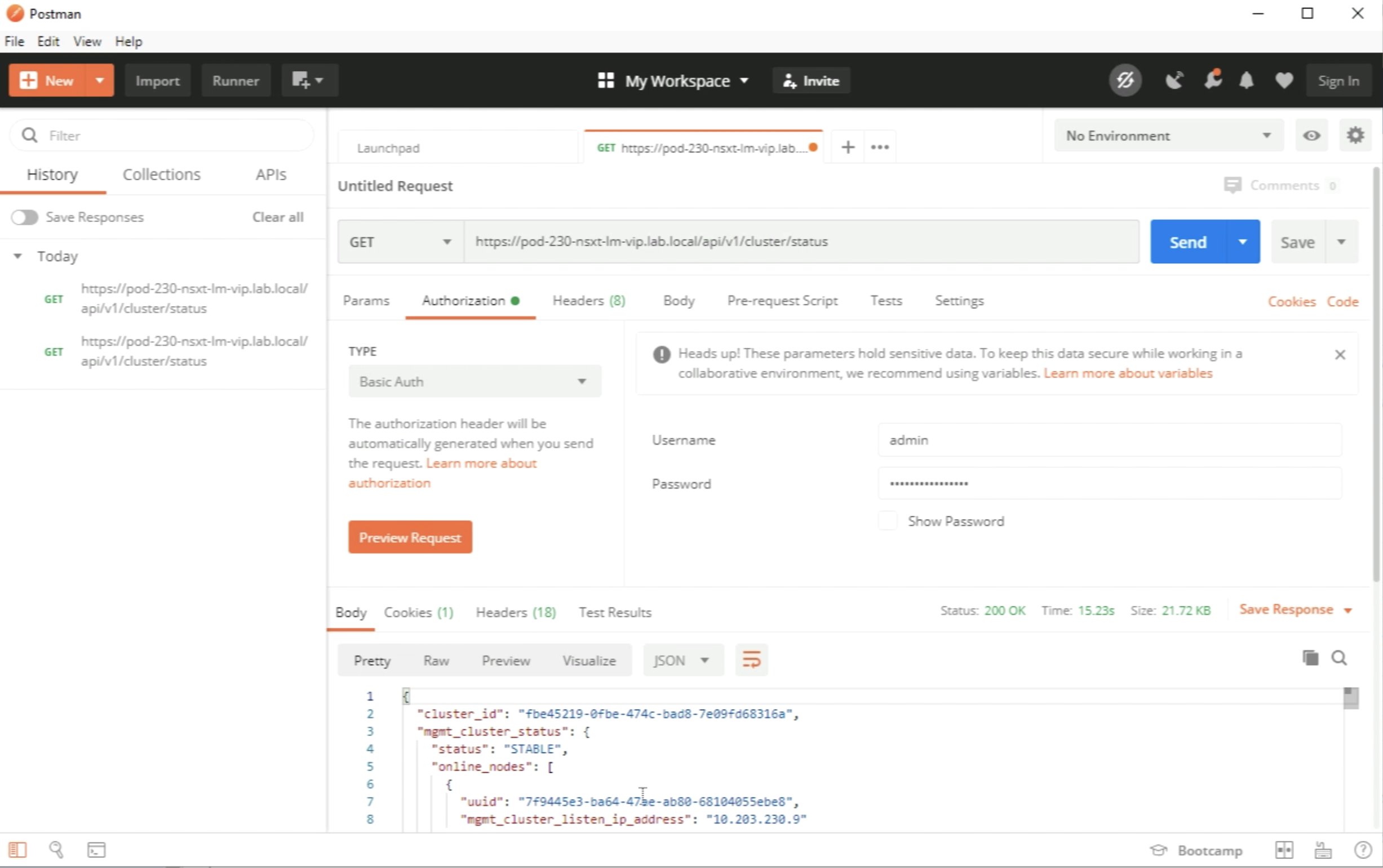Open the Headers (8) request tab

point(588,300)
